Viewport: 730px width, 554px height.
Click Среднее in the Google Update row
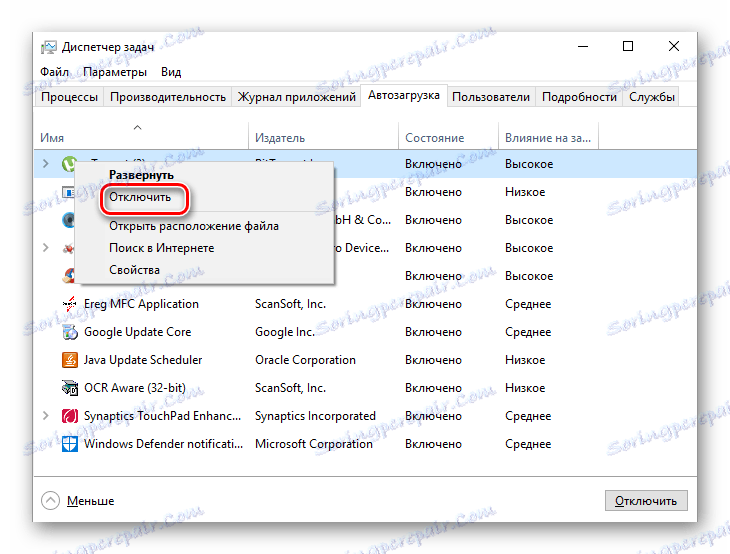528,332
